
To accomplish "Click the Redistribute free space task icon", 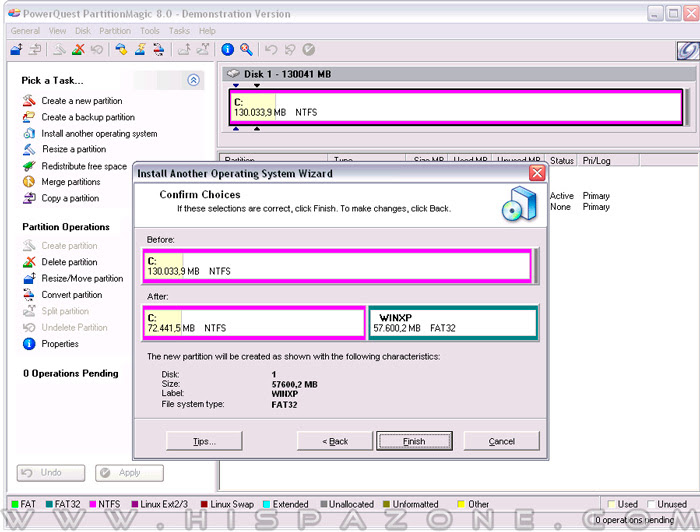I will coord(29,166).
